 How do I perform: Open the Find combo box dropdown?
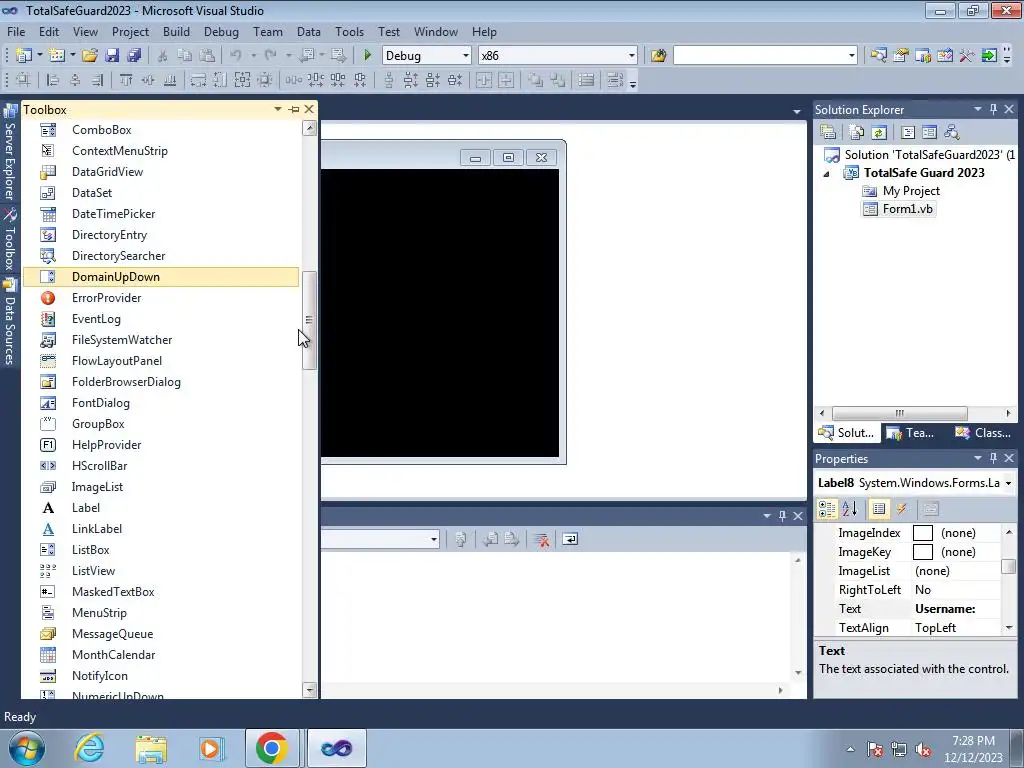(851, 56)
